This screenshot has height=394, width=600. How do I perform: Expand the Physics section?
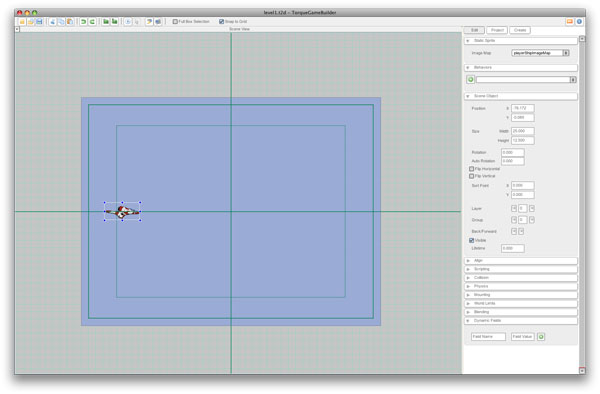click(x=521, y=287)
